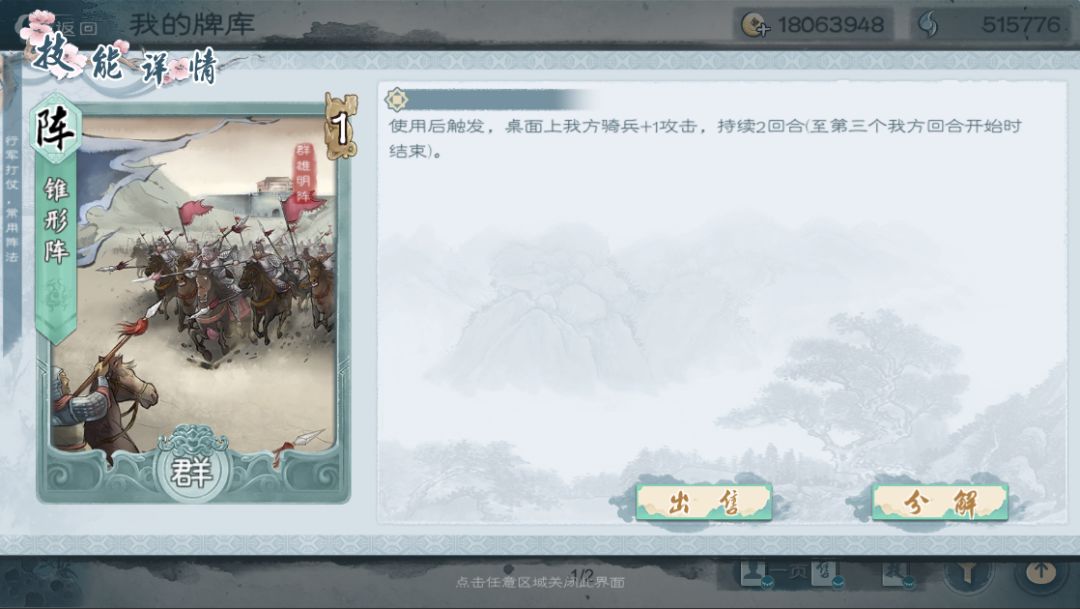1080x609 pixels.
Task: Click the card cost number 1 badge
Action: pyautogui.click(x=340, y=127)
